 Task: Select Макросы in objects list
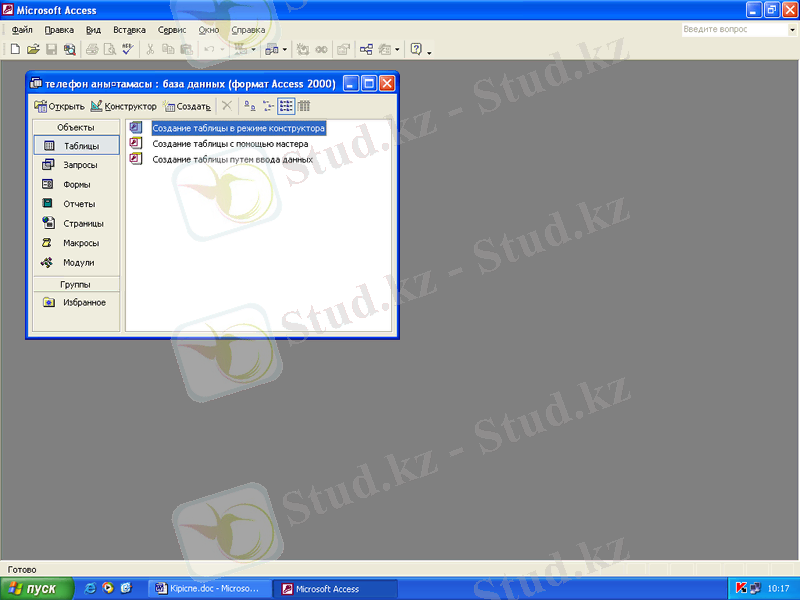click(76, 243)
